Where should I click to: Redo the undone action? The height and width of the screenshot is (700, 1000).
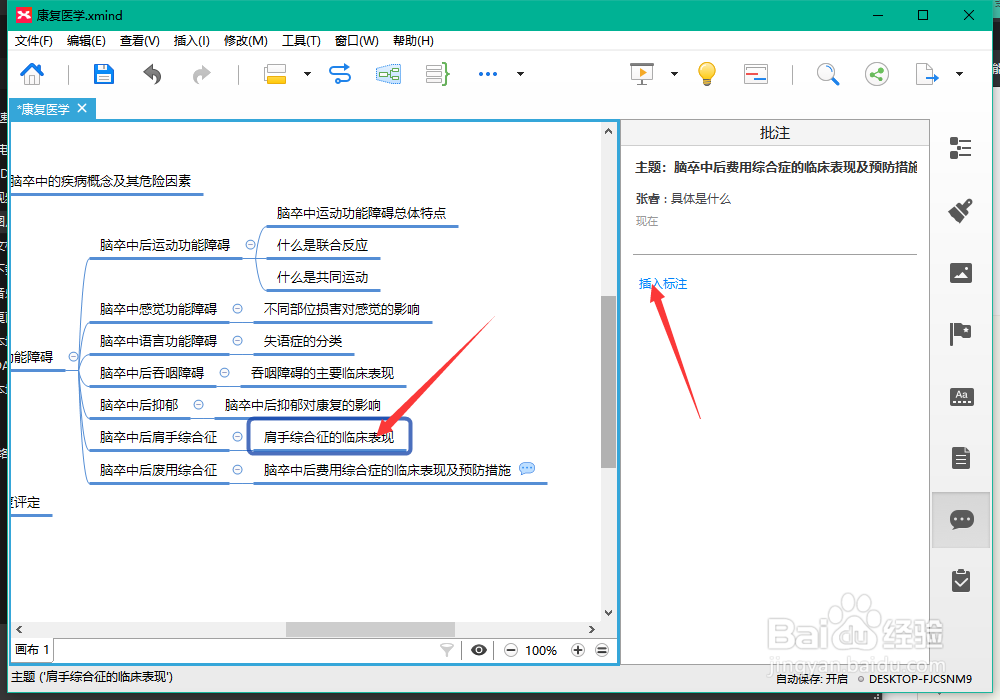(x=200, y=74)
